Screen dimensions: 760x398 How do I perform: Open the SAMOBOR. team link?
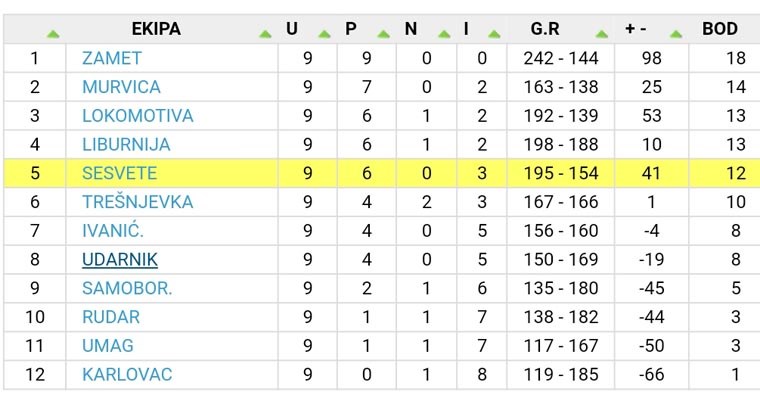[127, 288]
